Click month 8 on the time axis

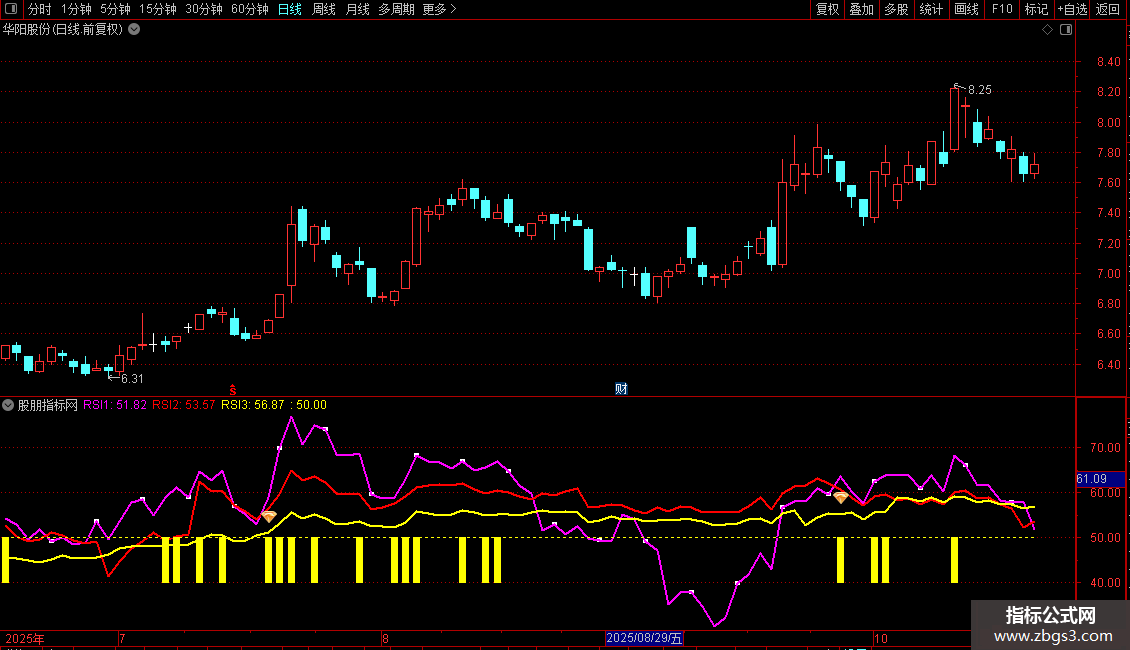click(x=386, y=638)
